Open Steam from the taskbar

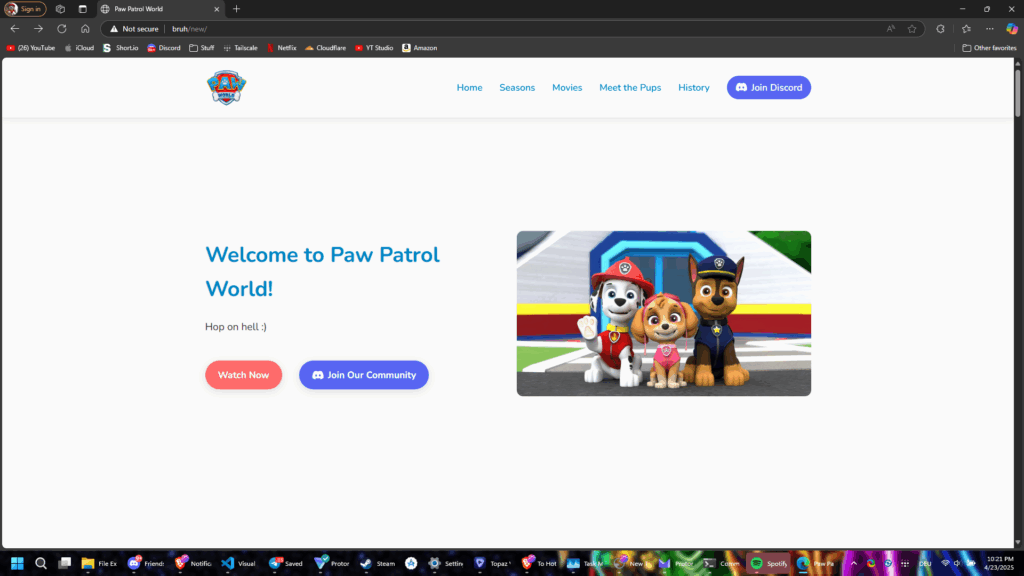pos(379,563)
